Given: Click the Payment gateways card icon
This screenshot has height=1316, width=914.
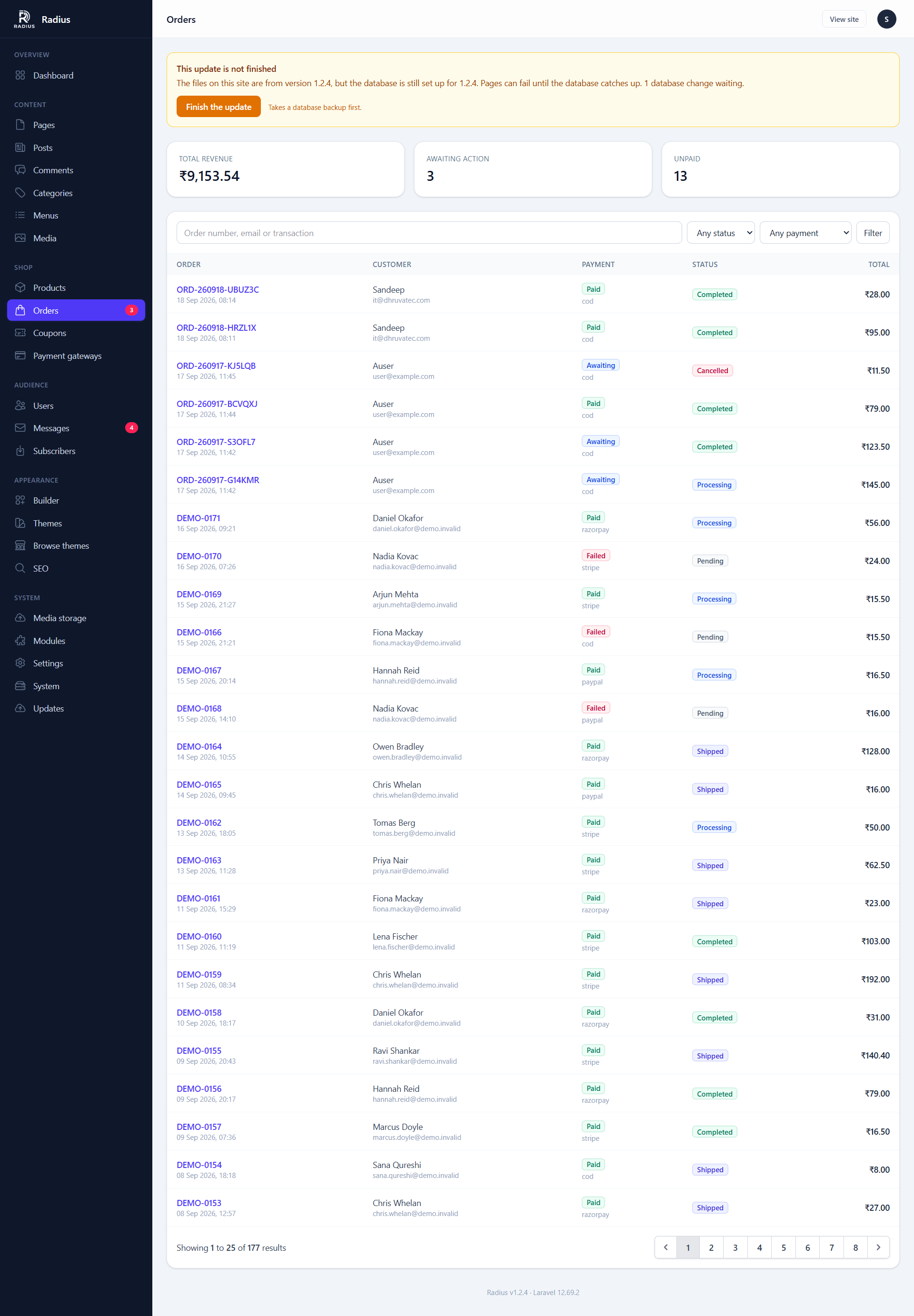Looking at the screenshot, I should point(20,356).
